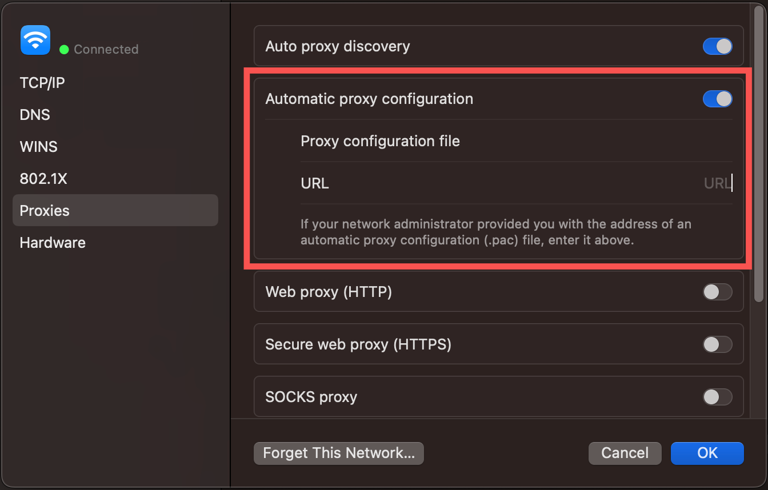Click the .pac file help text
Screen dimensions: 768x490
[x=496, y=232]
